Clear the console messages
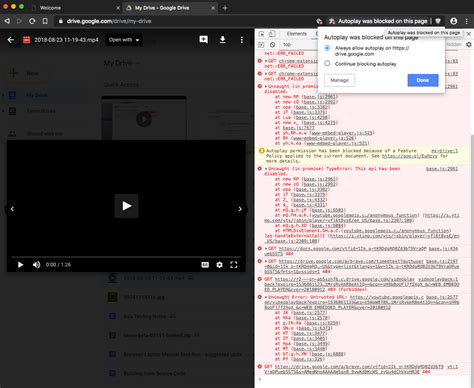The image size is (474, 388). (273, 45)
